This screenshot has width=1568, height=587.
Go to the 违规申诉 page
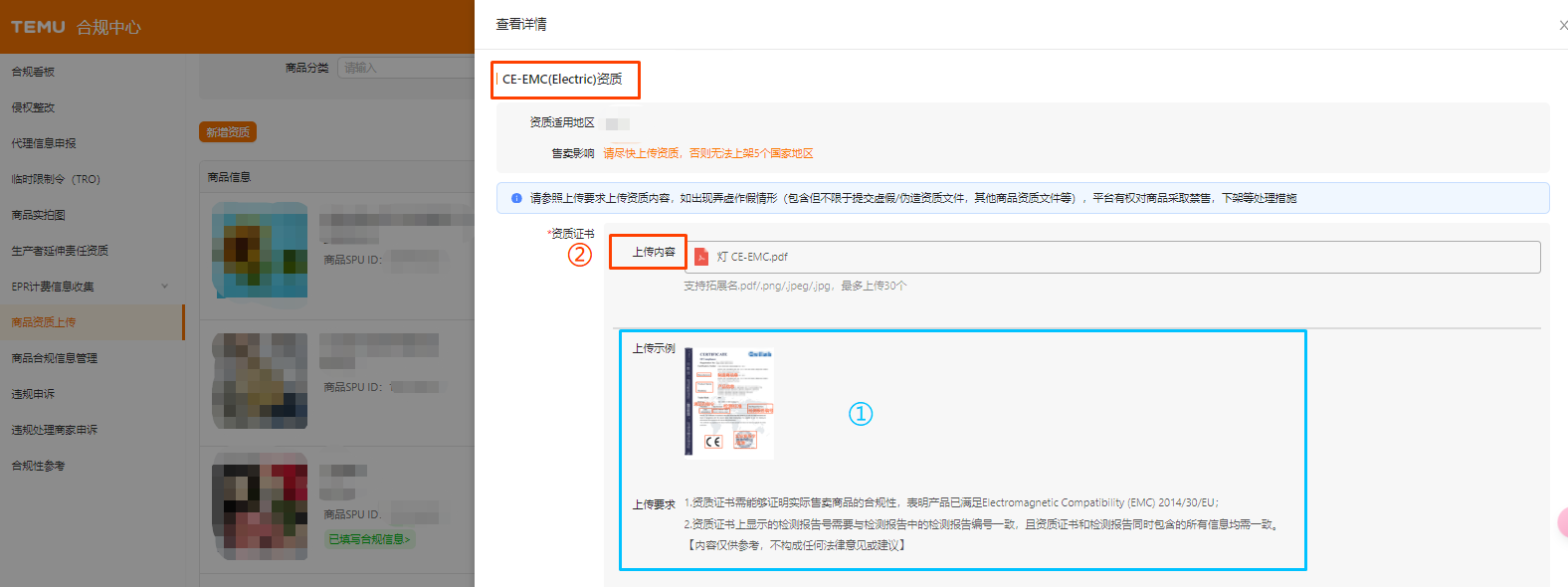pyautogui.click(x=33, y=394)
